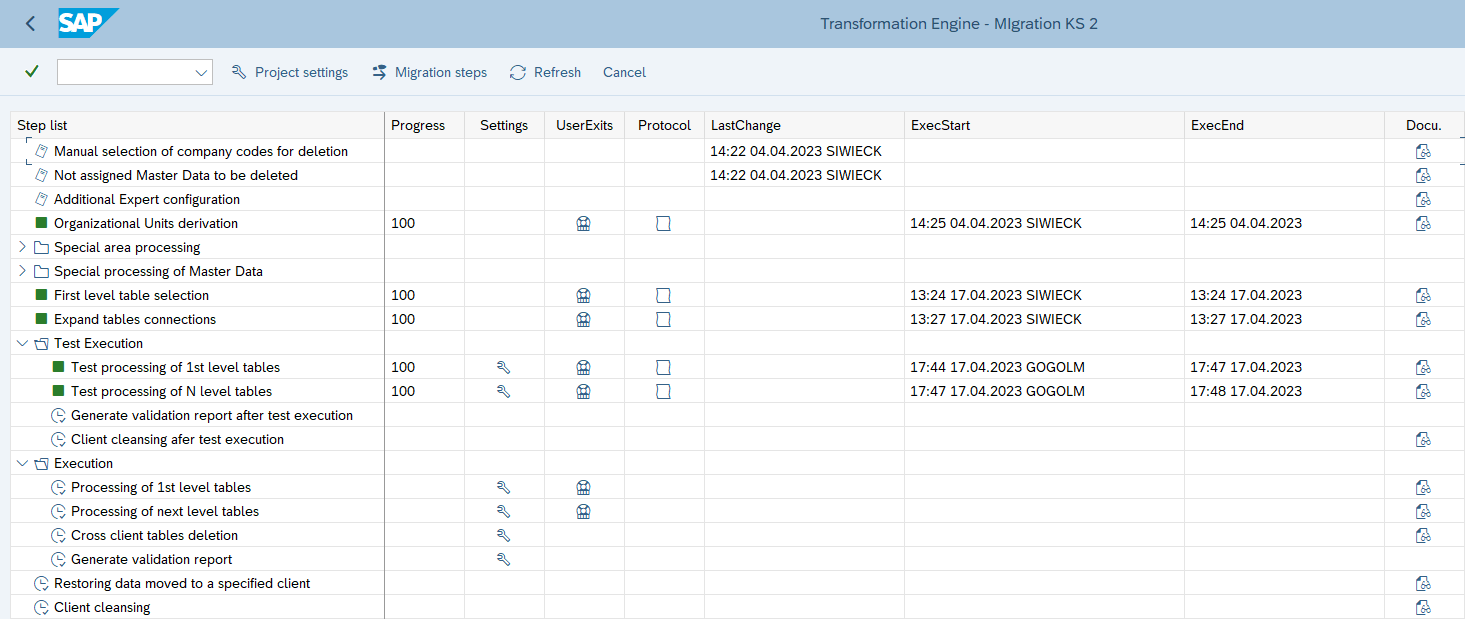Open settings for Processing of next level tables
1465x619 pixels.
coord(504,512)
